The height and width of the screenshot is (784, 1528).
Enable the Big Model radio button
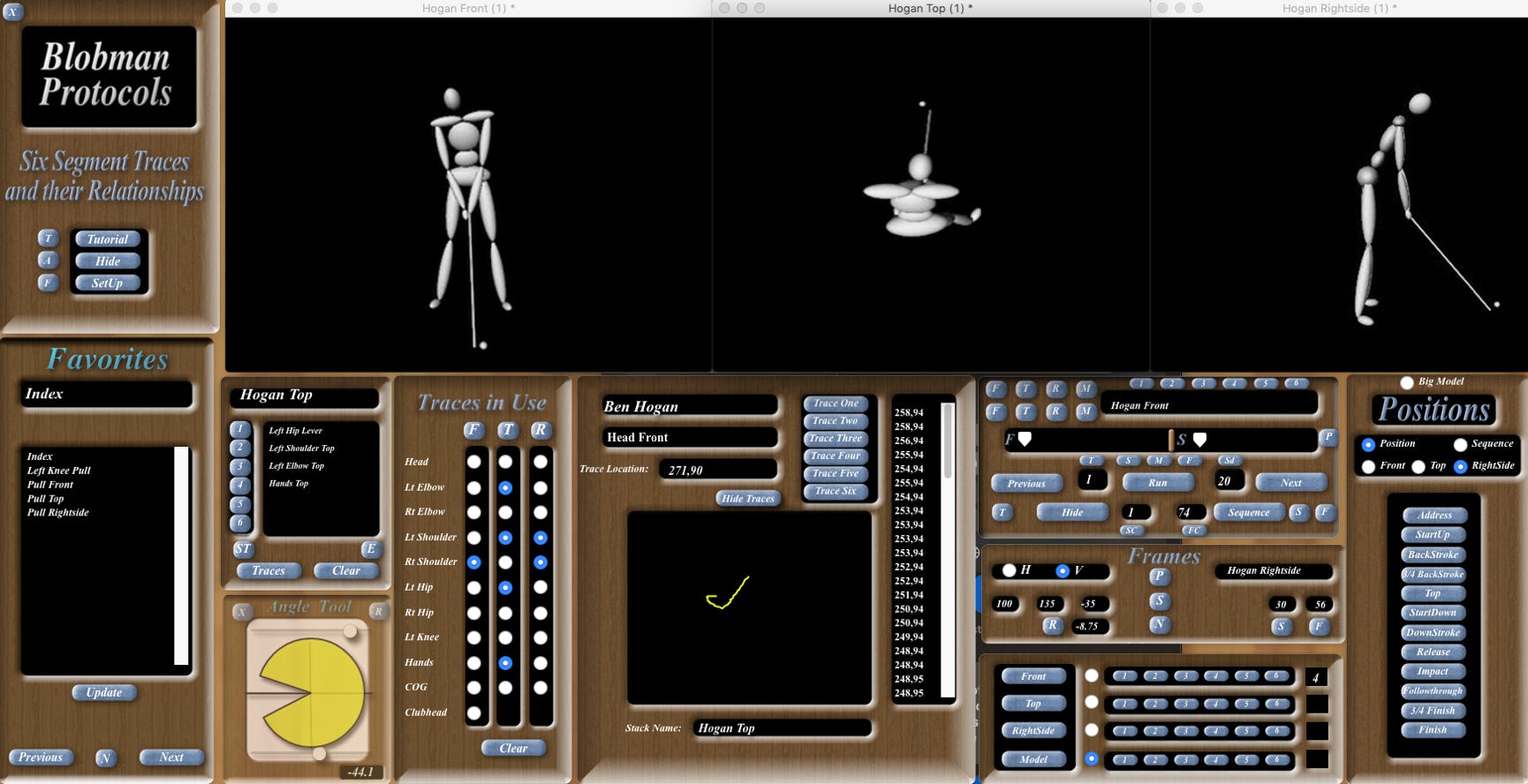coord(1407,382)
